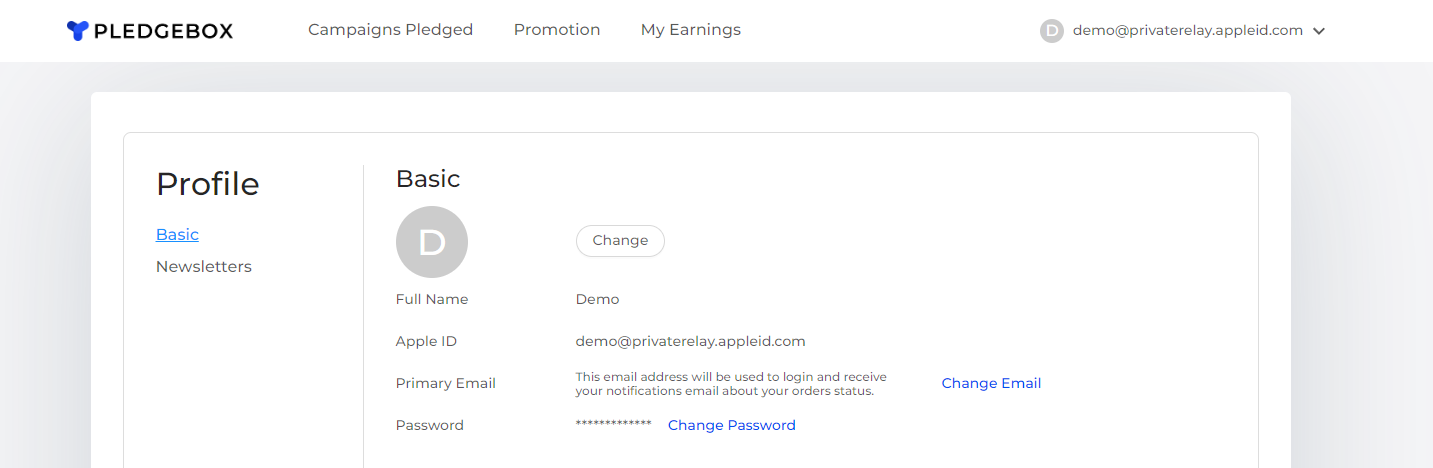Screen dimensions: 1433x468
Task: Go to the Promotion menu item
Action: click(557, 30)
